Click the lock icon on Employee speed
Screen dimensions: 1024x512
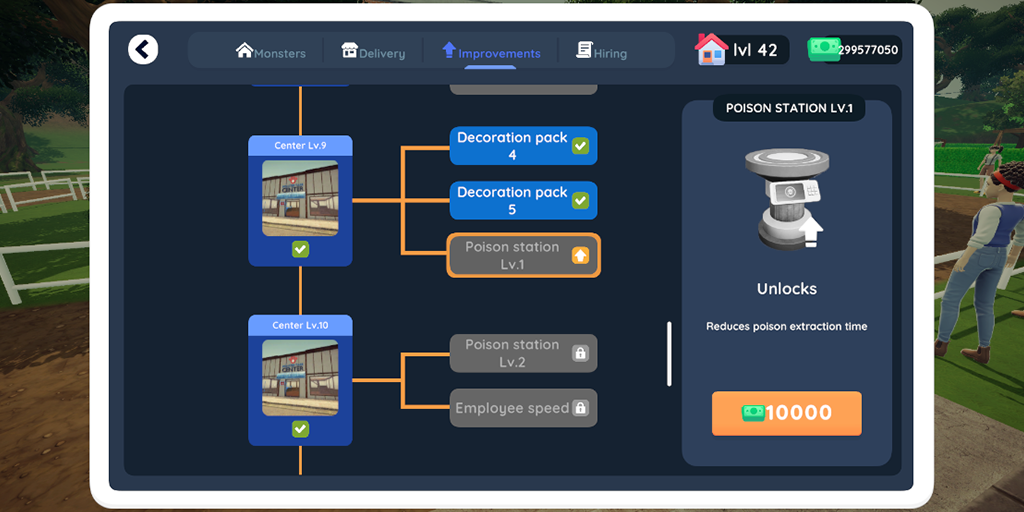(579, 408)
